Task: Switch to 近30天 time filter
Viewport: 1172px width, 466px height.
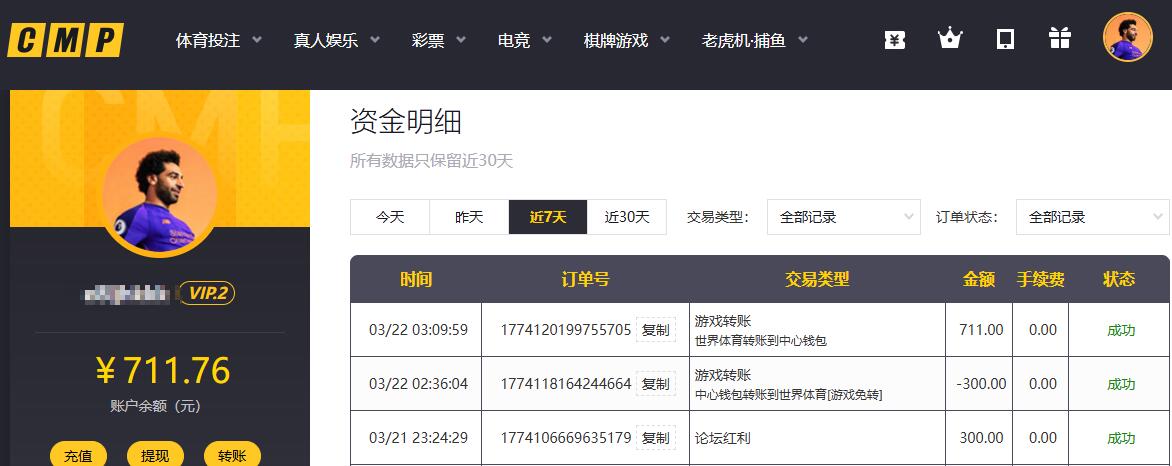Action: click(x=627, y=217)
